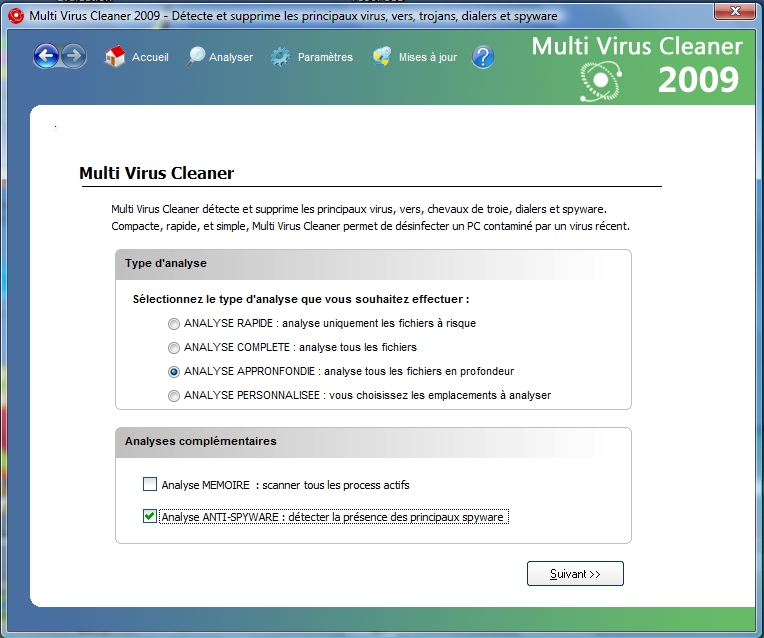The width and height of the screenshot is (764, 638).
Task: Select the ANALYSE APPRONFONDIE radio button
Action: [173, 371]
